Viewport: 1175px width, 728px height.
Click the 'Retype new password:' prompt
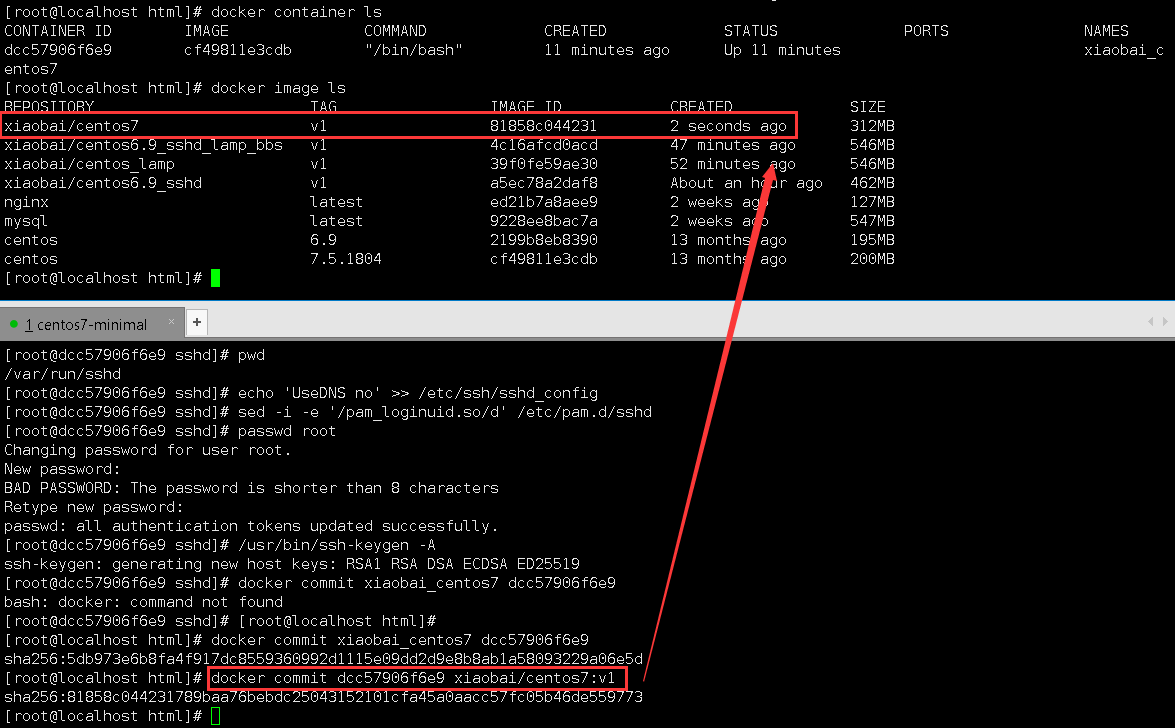[x=94, y=508]
